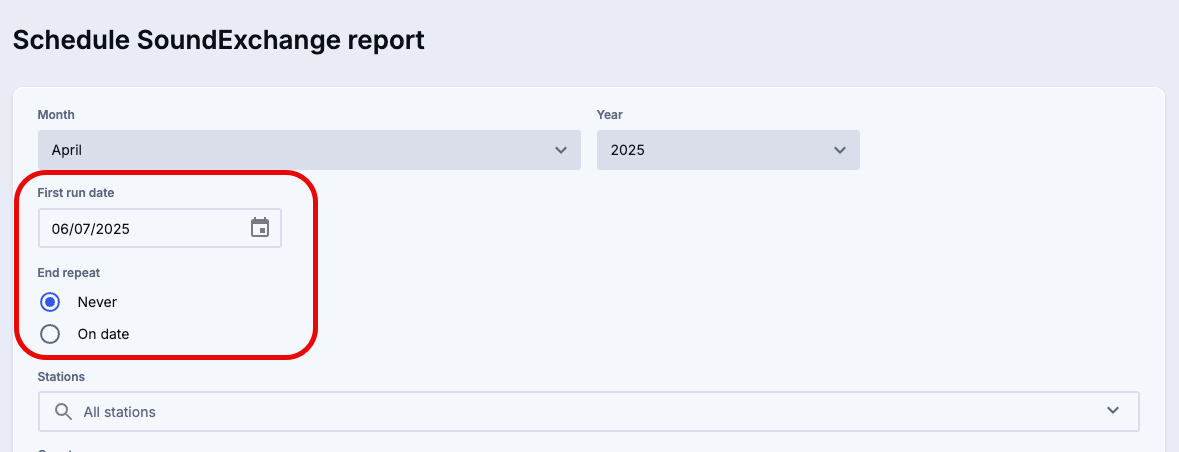Click the Year field label

pos(610,115)
